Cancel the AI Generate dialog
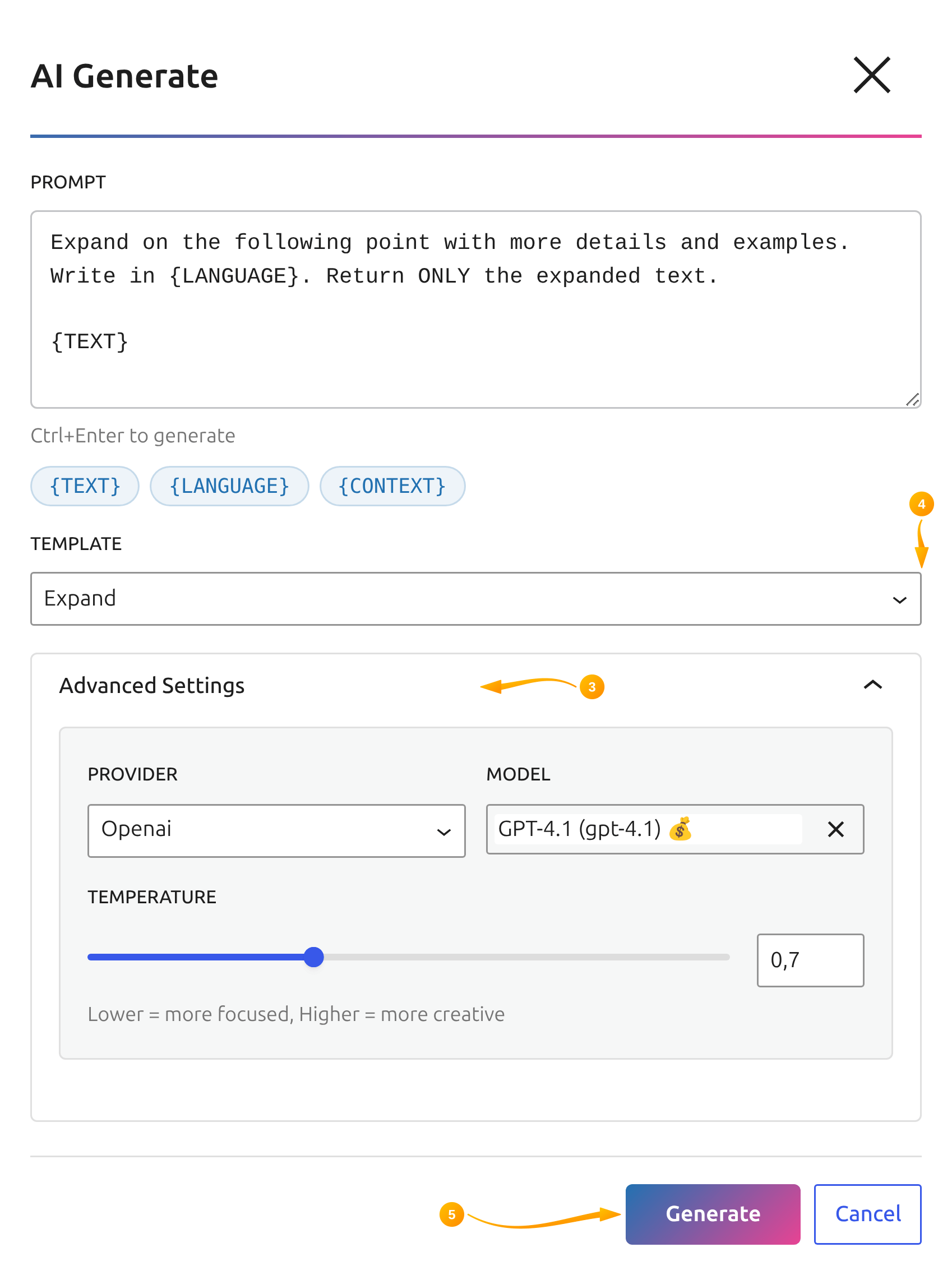952x1275 pixels. coord(867,1213)
